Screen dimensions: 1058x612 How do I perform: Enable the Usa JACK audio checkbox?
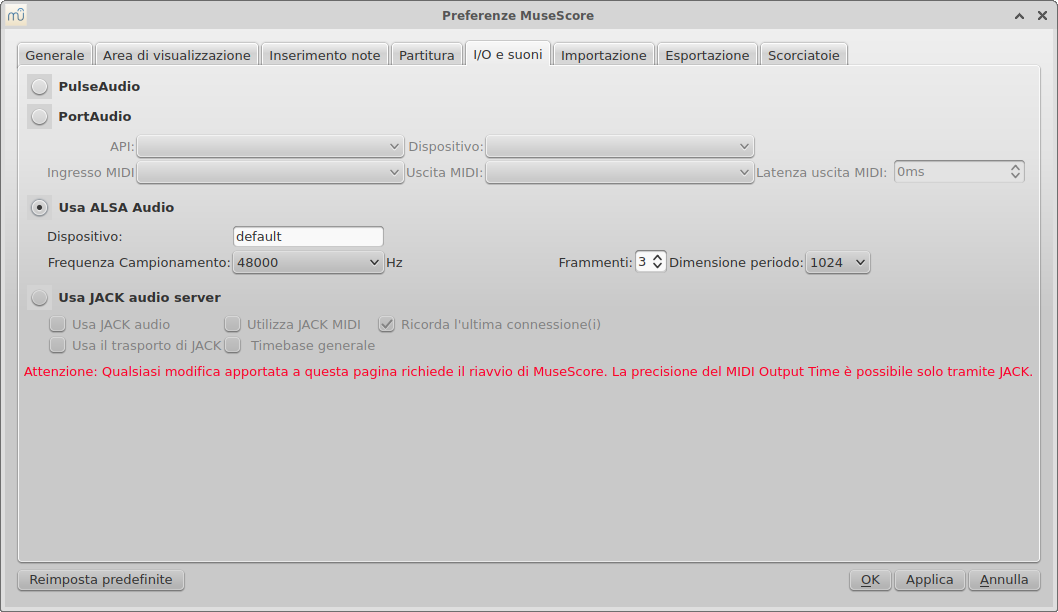click(57, 324)
